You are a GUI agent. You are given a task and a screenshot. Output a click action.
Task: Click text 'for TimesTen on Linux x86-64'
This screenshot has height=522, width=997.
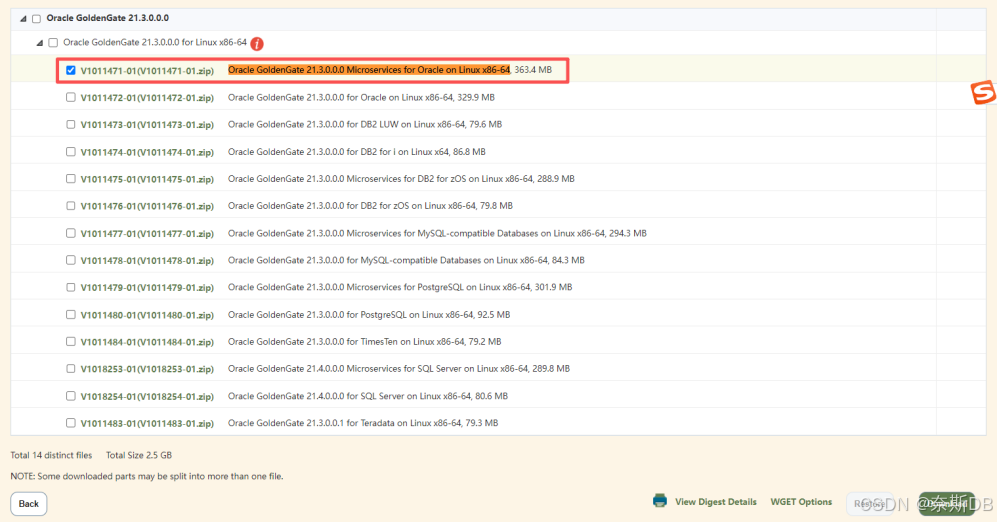point(406,341)
